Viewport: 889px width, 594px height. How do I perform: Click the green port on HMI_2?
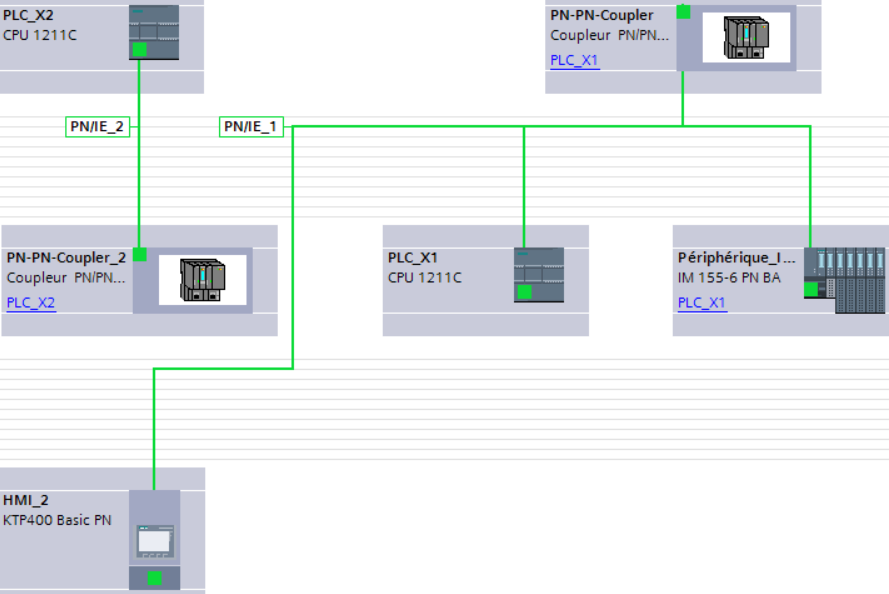155,578
